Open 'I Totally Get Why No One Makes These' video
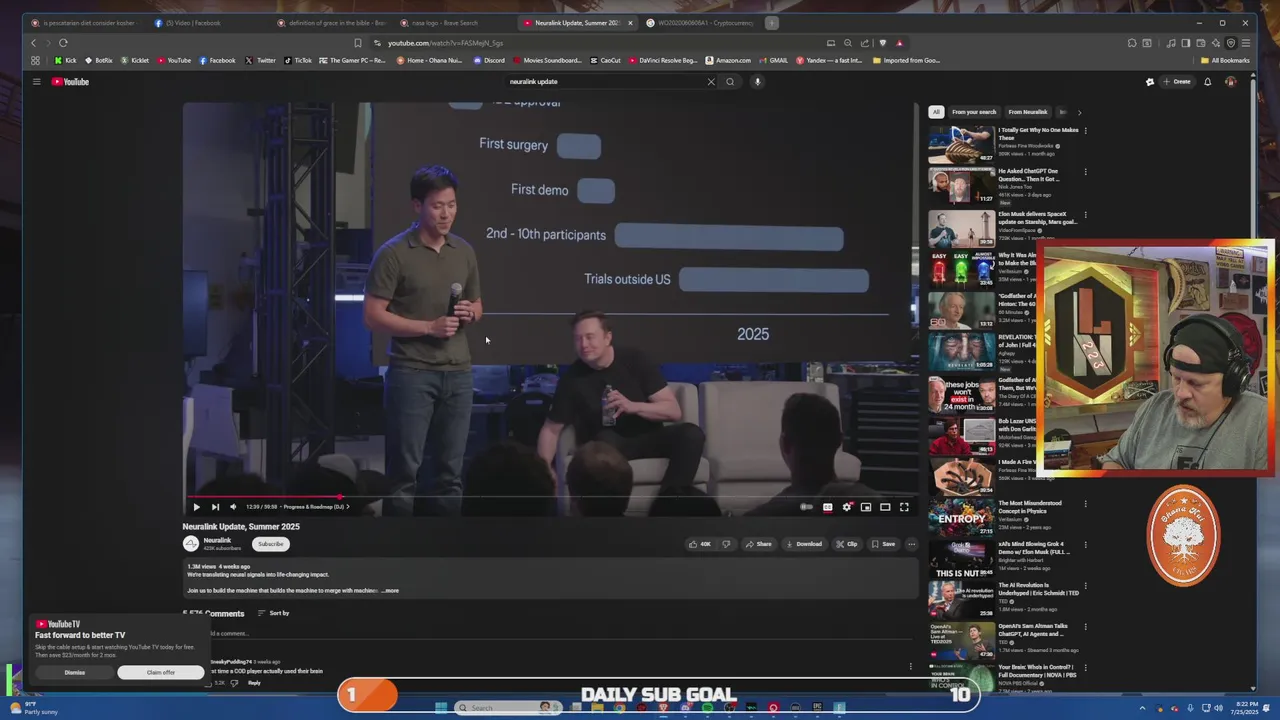Image resolution: width=1280 pixels, height=720 pixels. 1038,134
